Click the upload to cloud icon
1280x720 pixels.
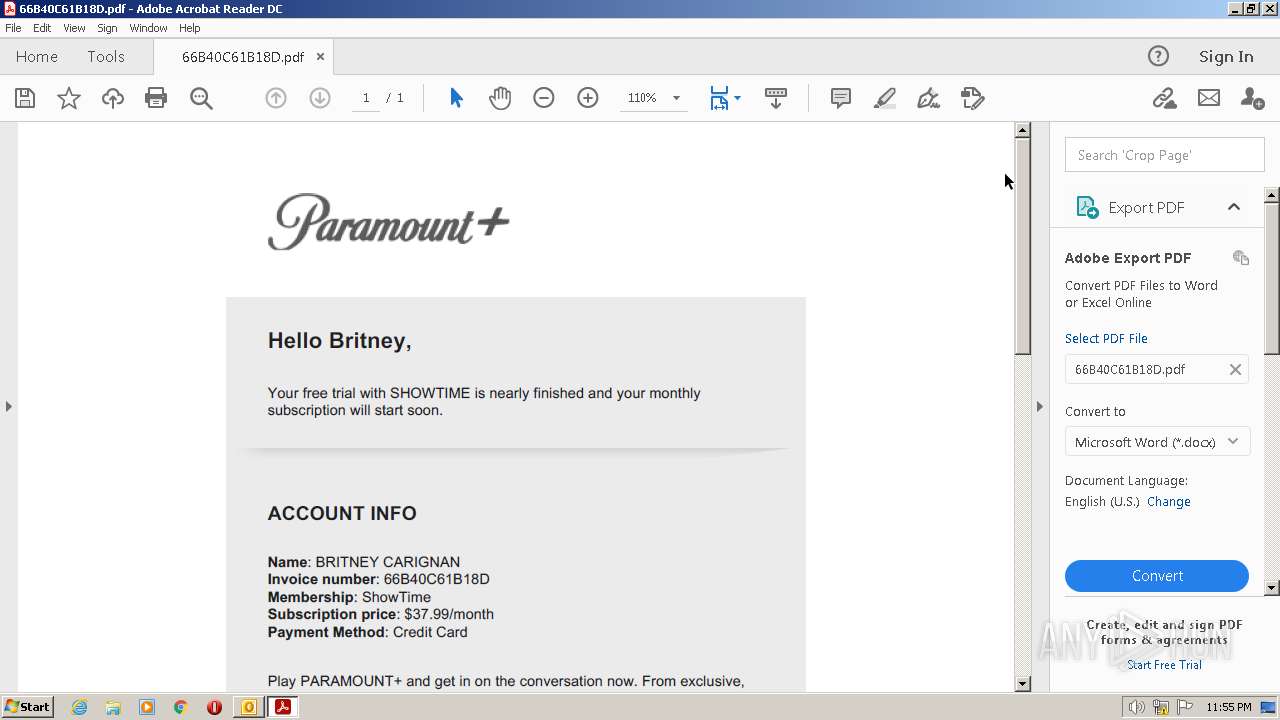113,98
